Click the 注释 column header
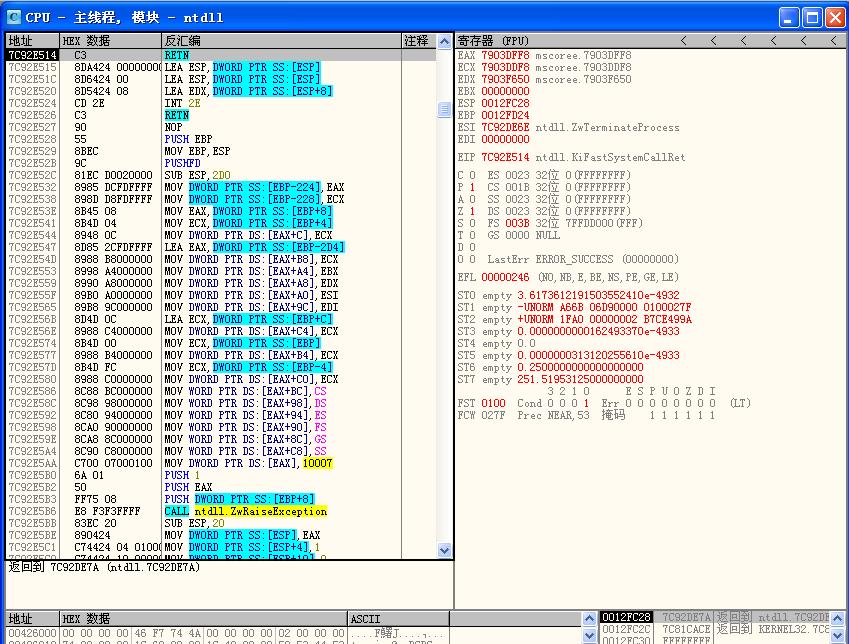Image resolution: width=849 pixels, height=644 pixels. [x=417, y=41]
